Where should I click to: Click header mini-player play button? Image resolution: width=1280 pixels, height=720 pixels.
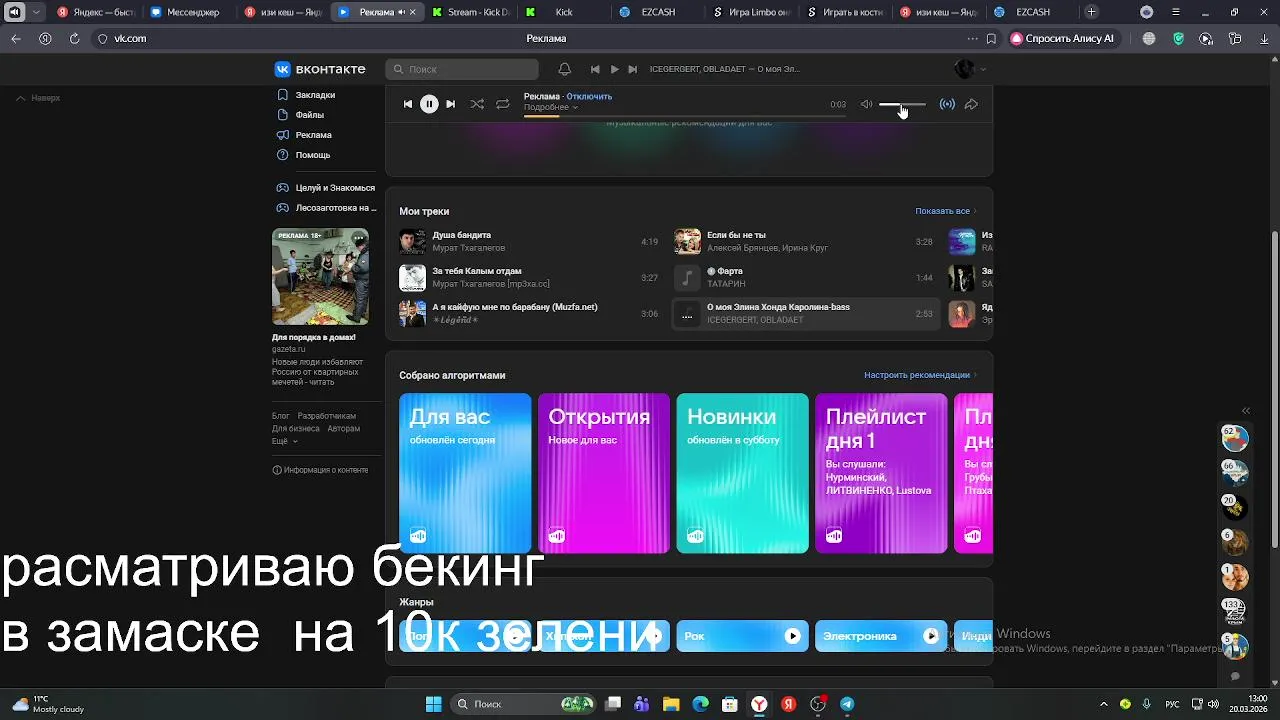[615, 69]
